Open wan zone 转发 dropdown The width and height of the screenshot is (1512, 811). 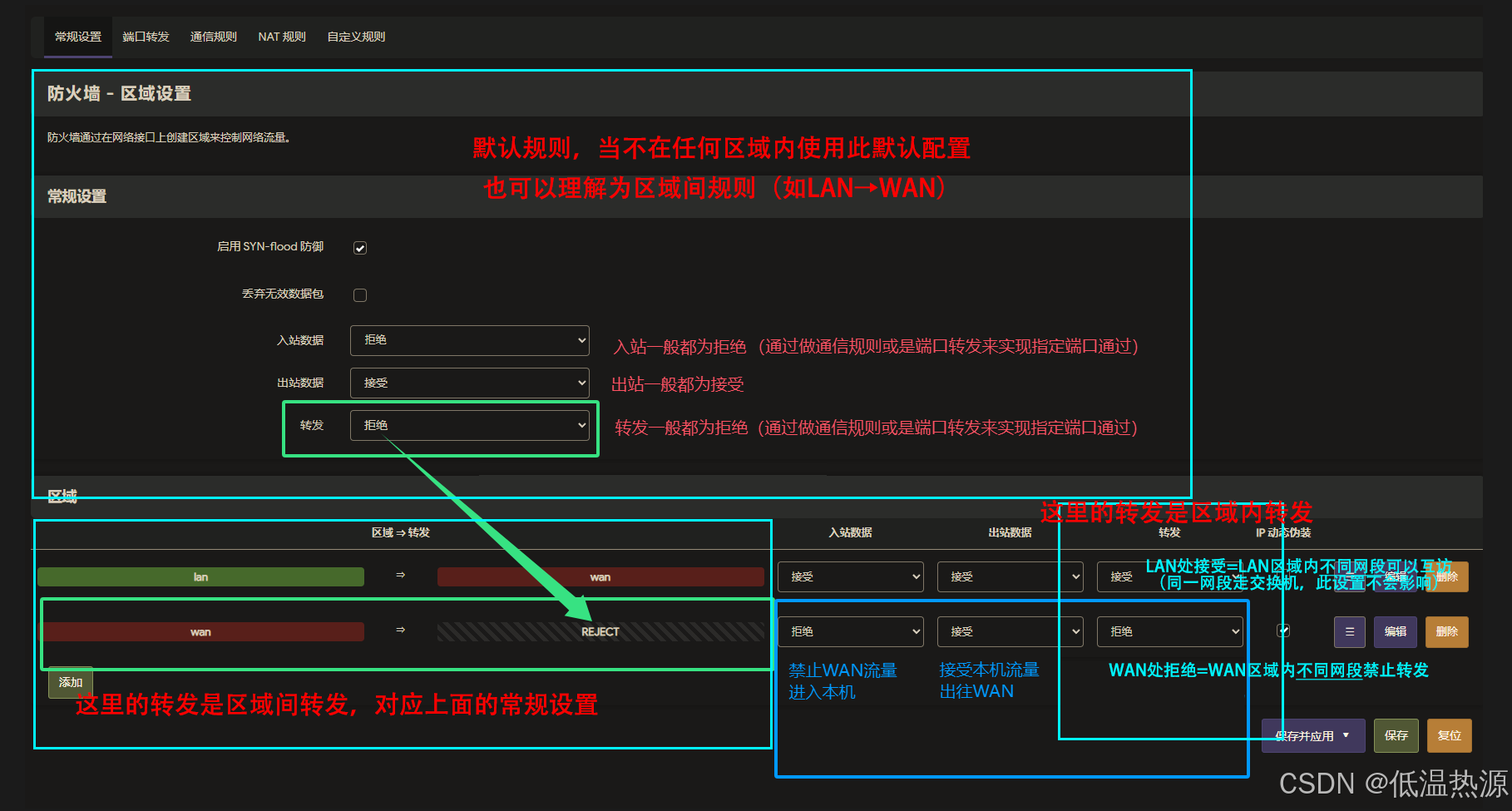(1169, 631)
